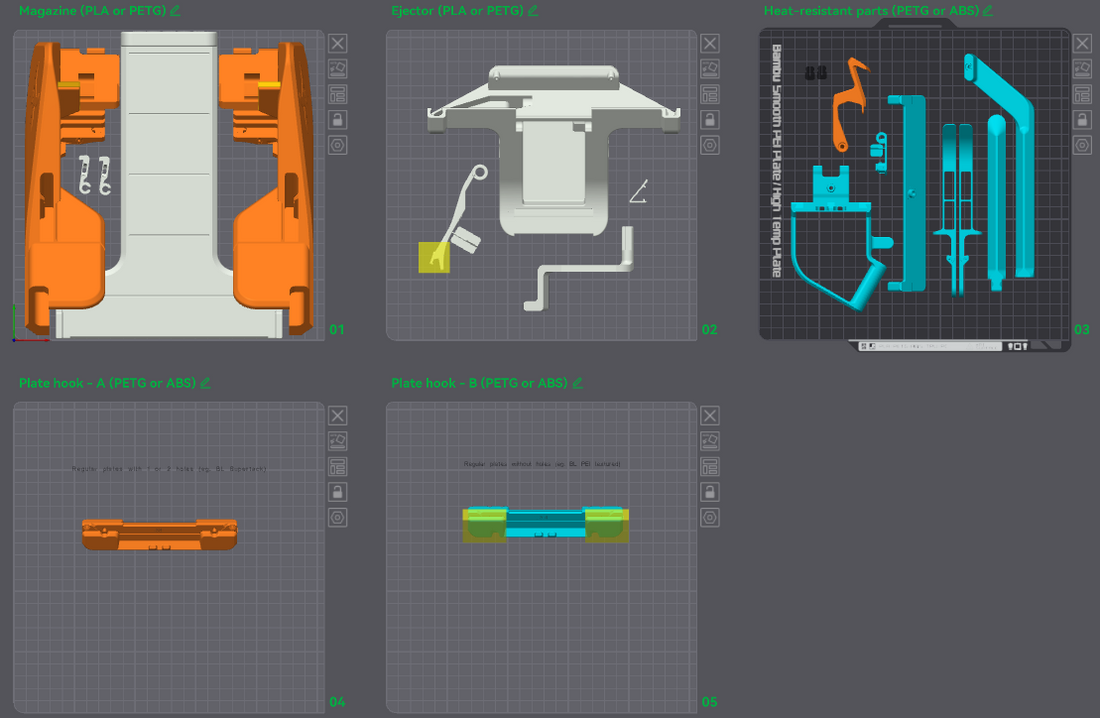
Task: Toggle the lock on the Ejector plate
Action: coord(710,120)
